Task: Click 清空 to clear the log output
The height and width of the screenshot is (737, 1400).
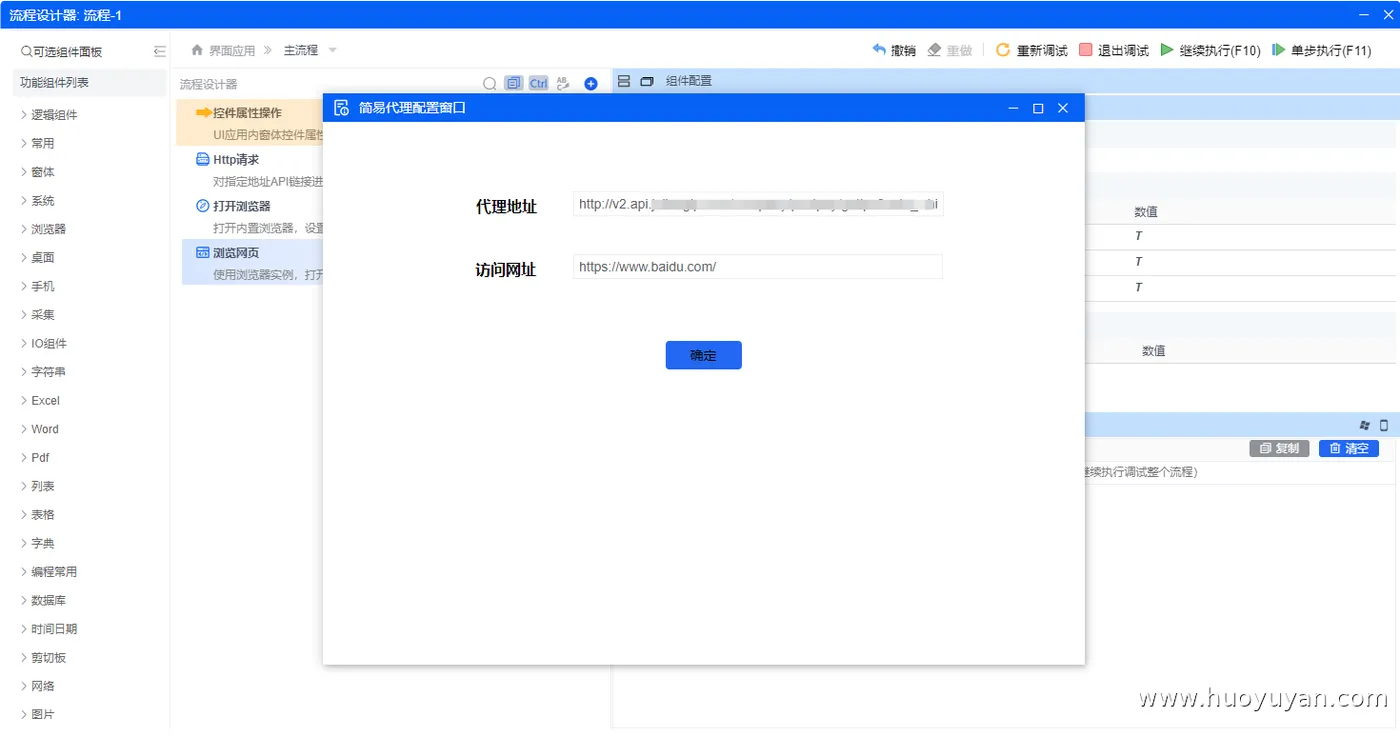Action: pos(1348,448)
